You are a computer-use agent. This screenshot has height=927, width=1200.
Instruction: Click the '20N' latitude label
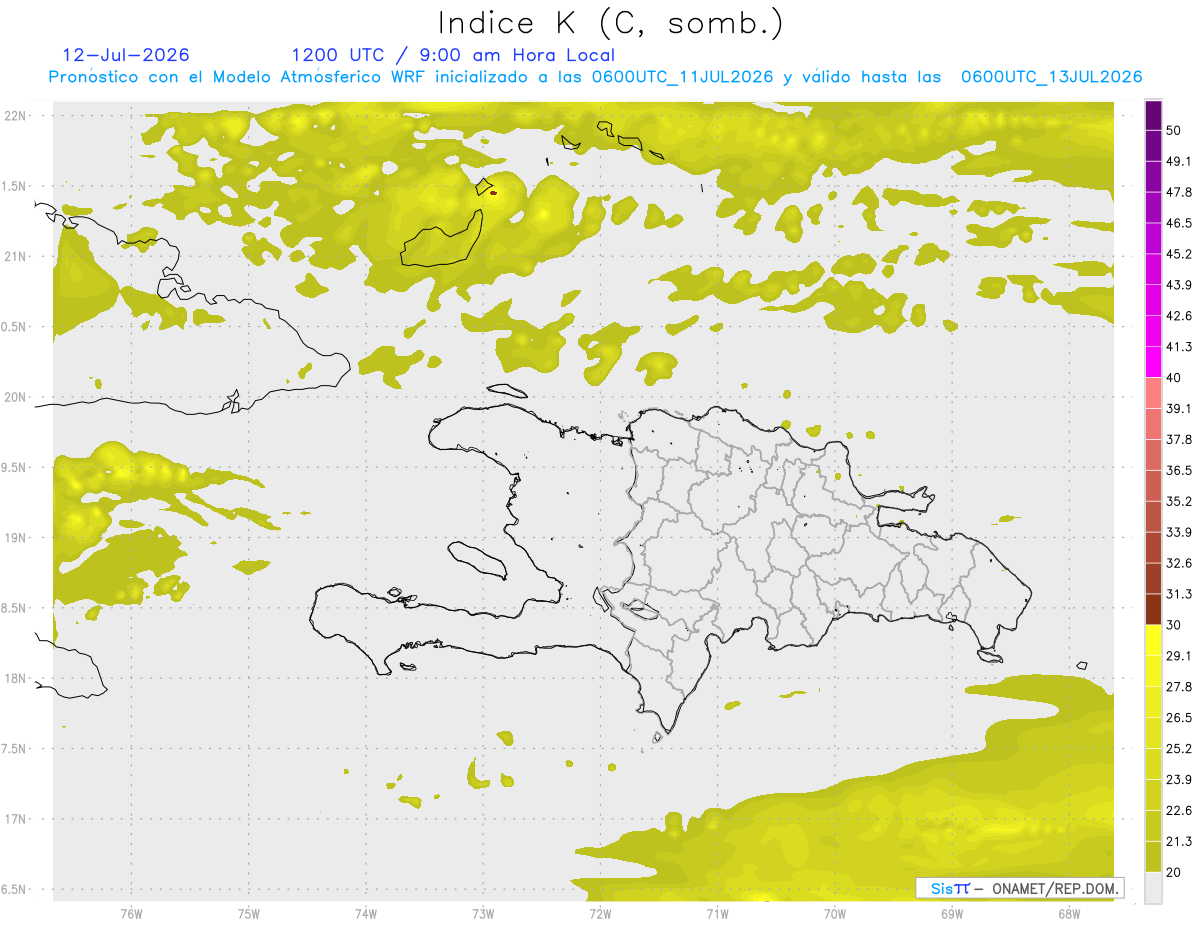14,397
